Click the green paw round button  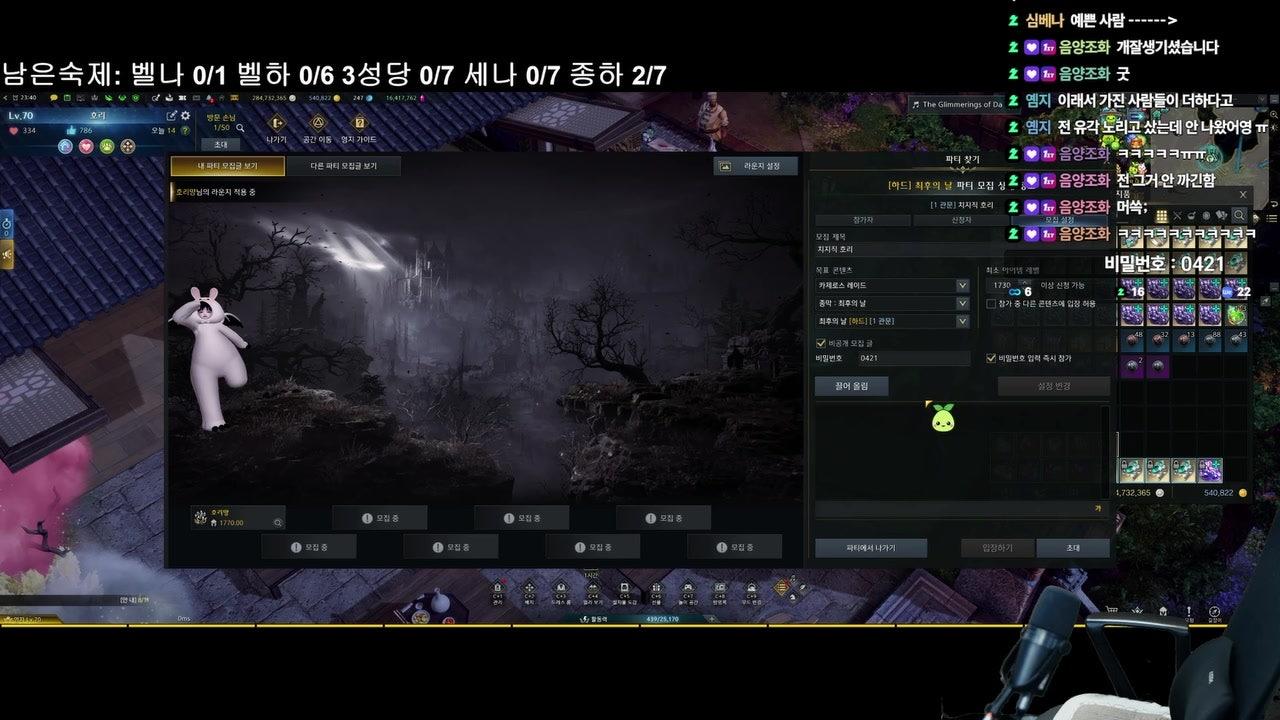(107, 146)
